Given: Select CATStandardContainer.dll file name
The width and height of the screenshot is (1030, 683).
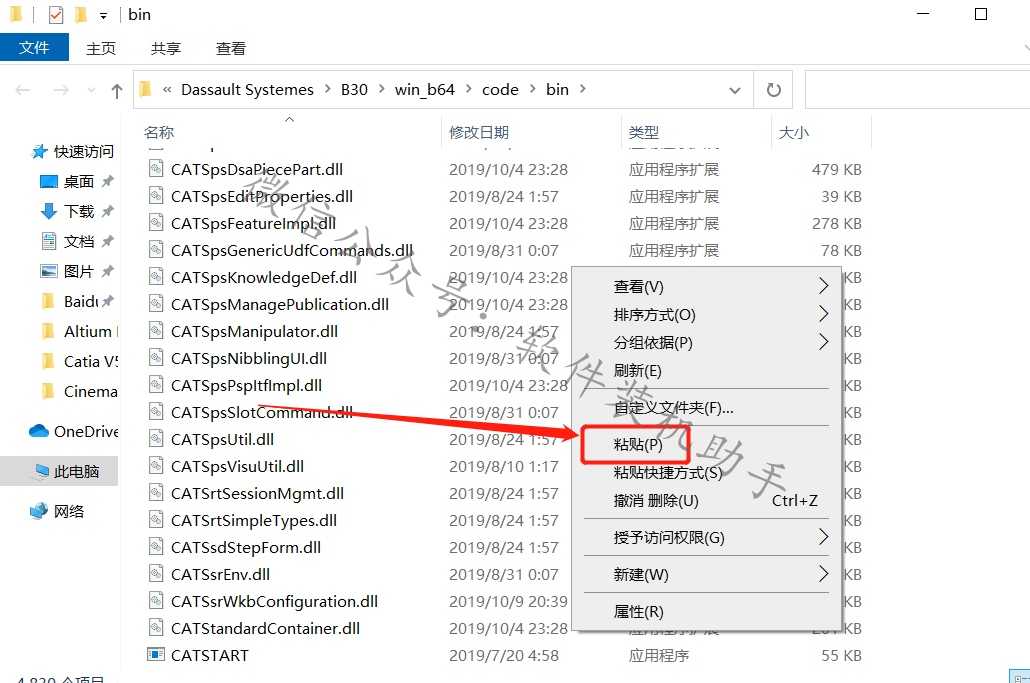Looking at the screenshot, I should pos(265,628).
